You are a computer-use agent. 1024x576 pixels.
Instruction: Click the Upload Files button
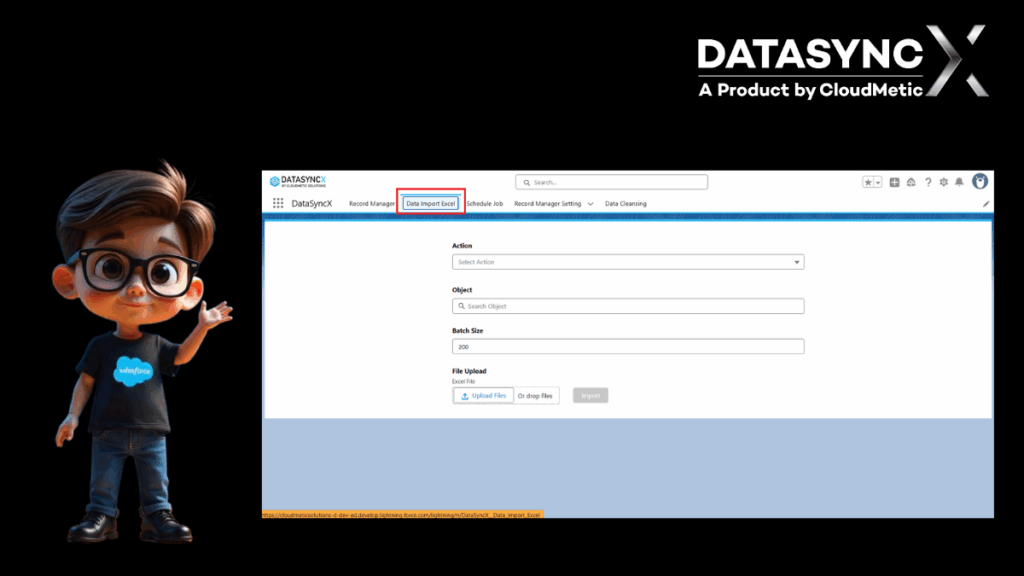tap(483, 395)
